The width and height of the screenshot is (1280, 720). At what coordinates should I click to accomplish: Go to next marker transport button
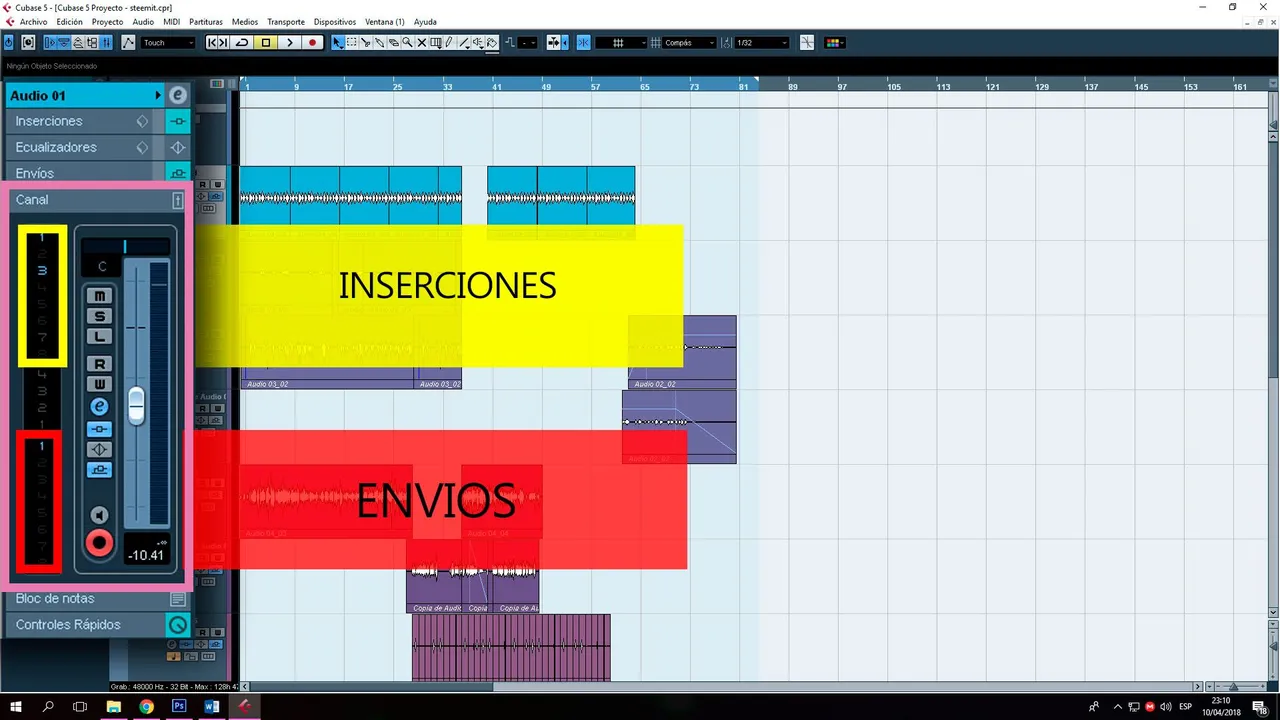pos(223,42)
